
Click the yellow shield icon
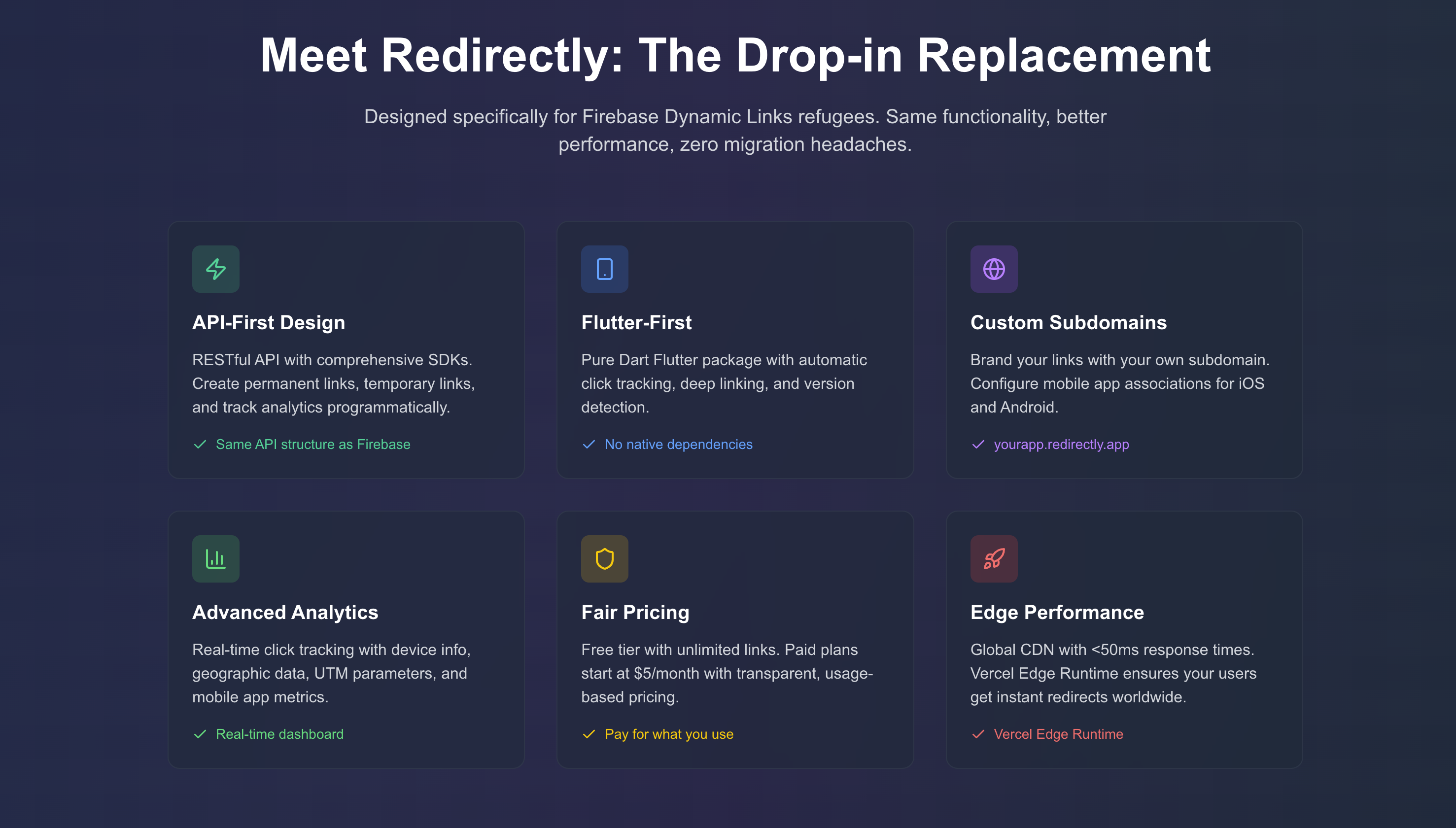[604, 558]
